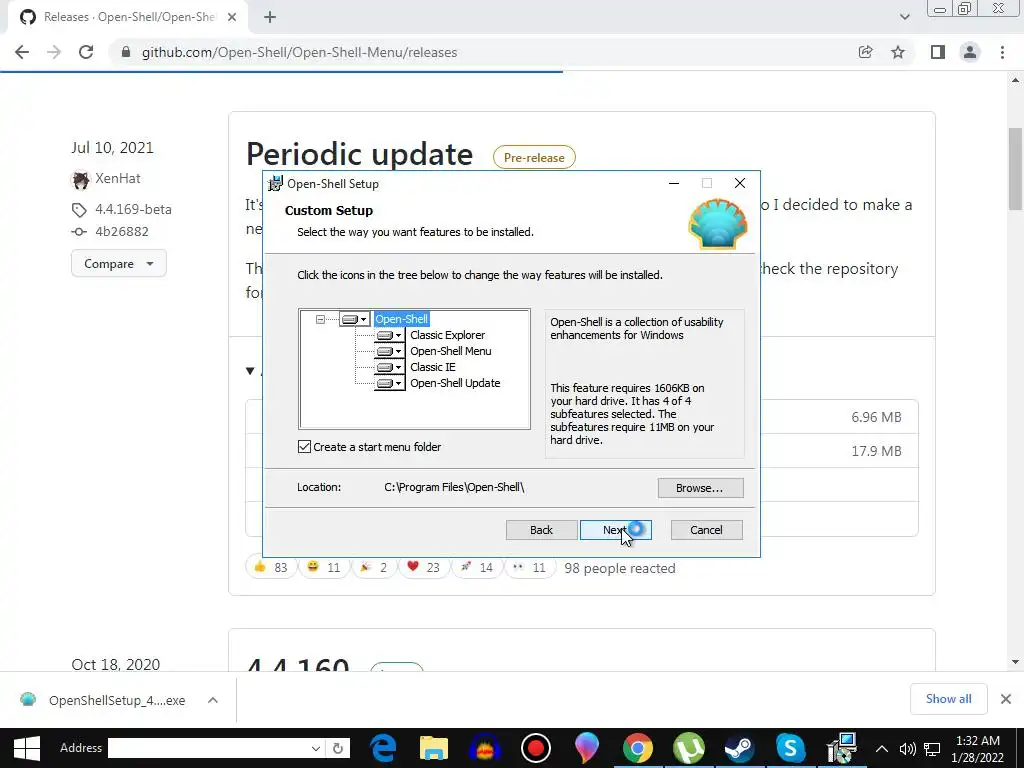
Task: Close the downloads bar
Action: point(1006,699)
